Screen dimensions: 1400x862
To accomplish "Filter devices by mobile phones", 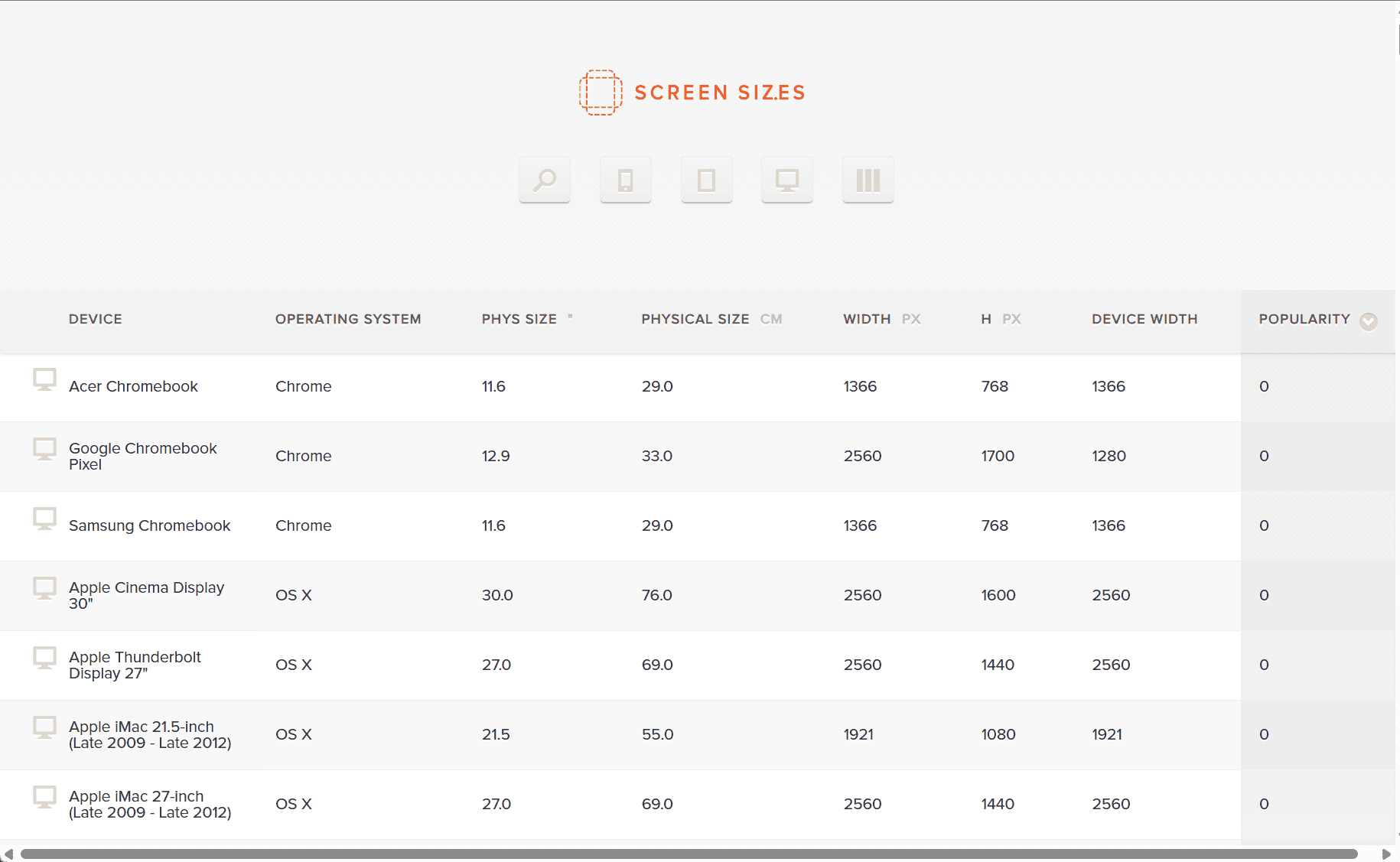I will pos(625,179).
